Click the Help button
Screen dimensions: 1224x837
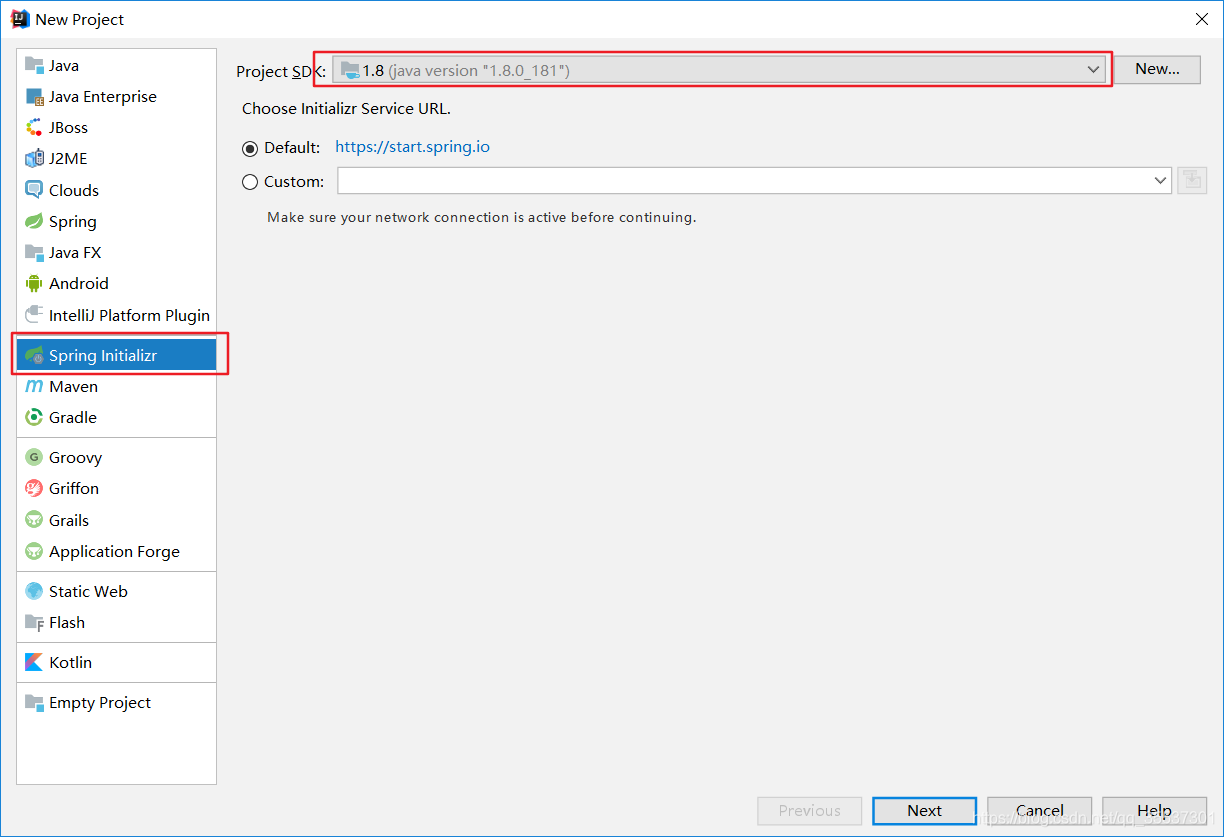pos(1154,811)
